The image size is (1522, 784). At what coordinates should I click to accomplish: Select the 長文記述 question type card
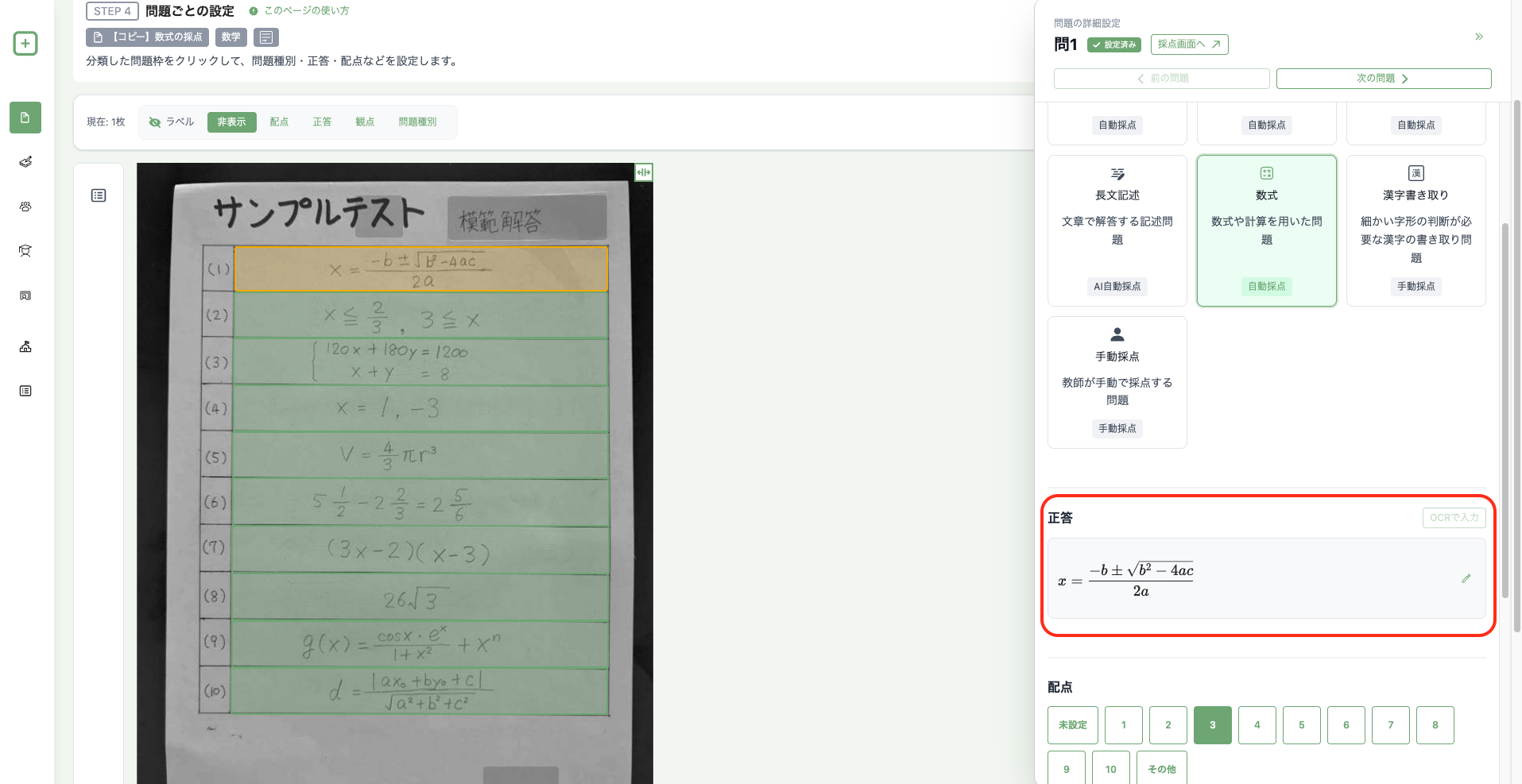pyautogui.click(x=1117, y=230)
